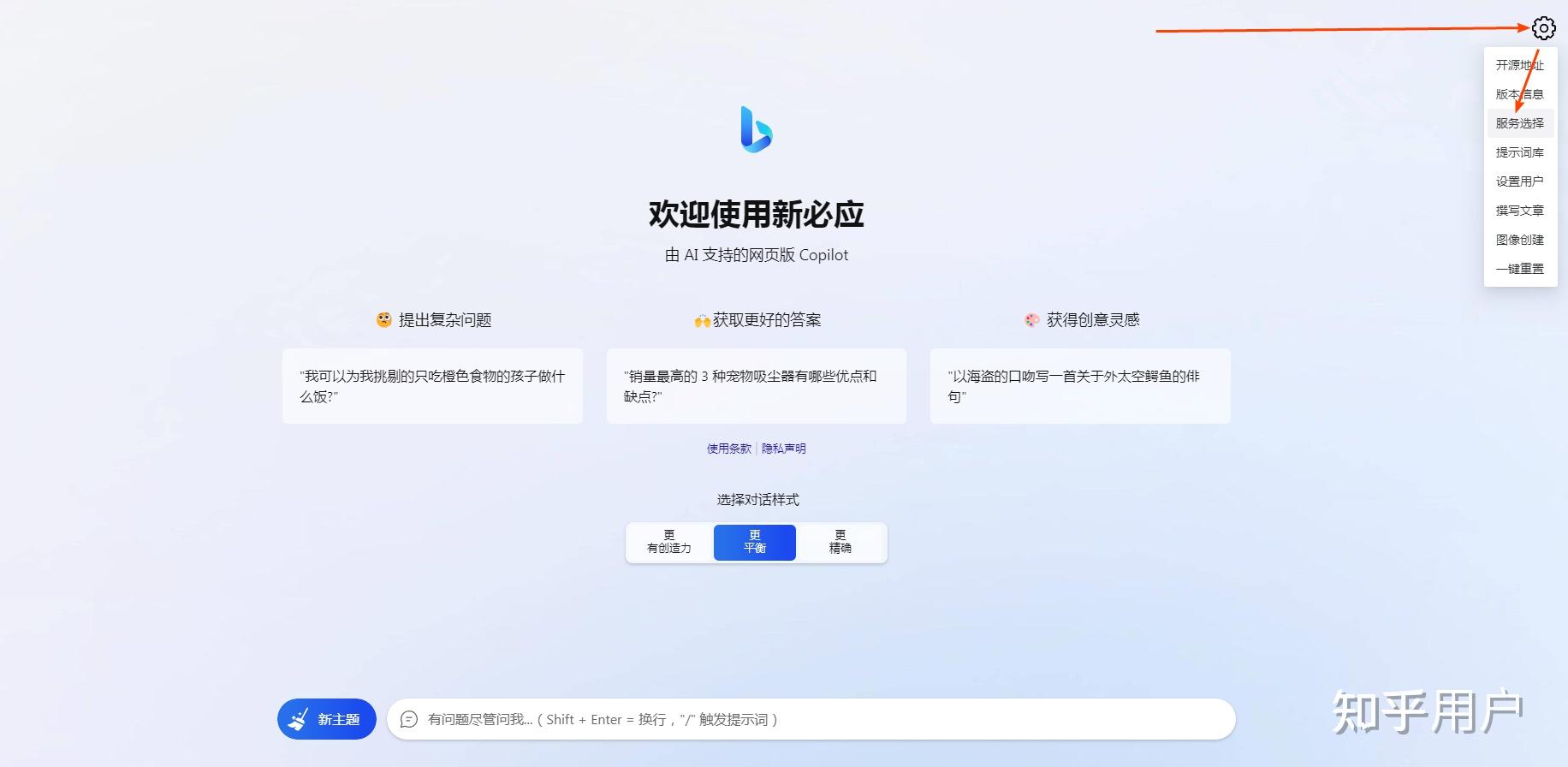The width and height of the screenshot is (1568, 767).
Task: Click the Bing logo icon
Action: click(x=757, y=129)
